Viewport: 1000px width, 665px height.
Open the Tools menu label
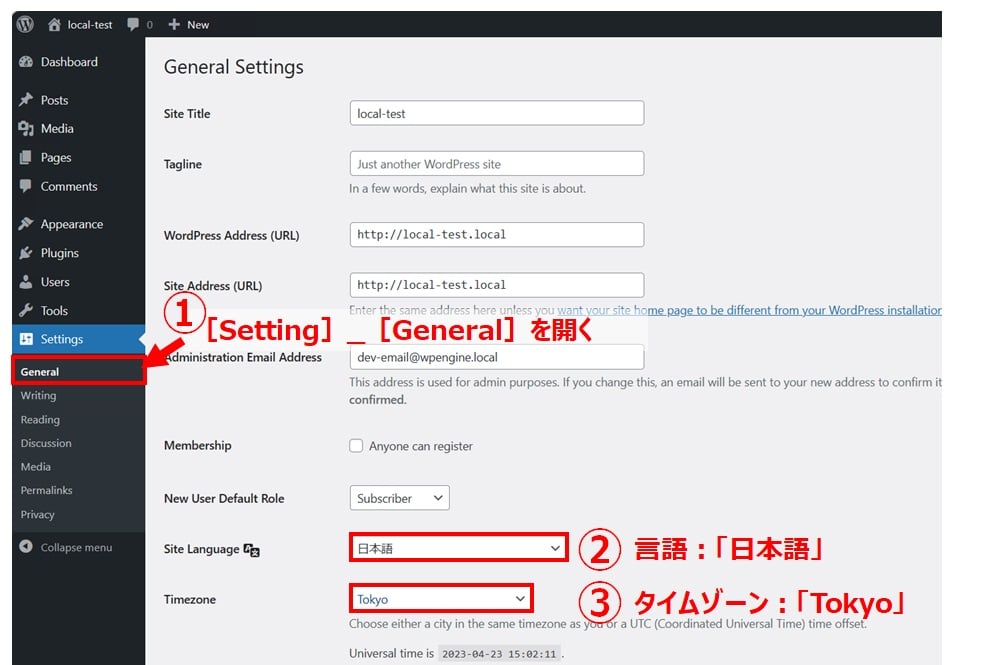coord(54,311)
